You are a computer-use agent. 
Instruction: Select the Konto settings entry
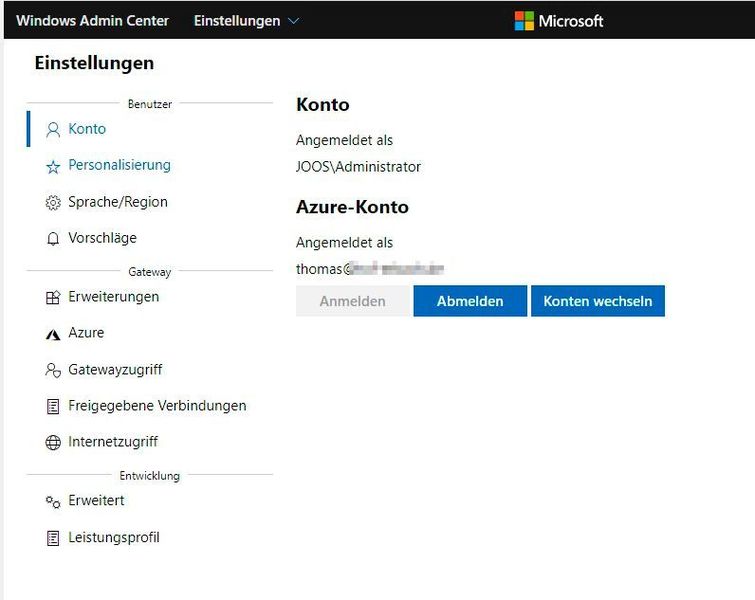pyautogui.click(x=150, y=129)
